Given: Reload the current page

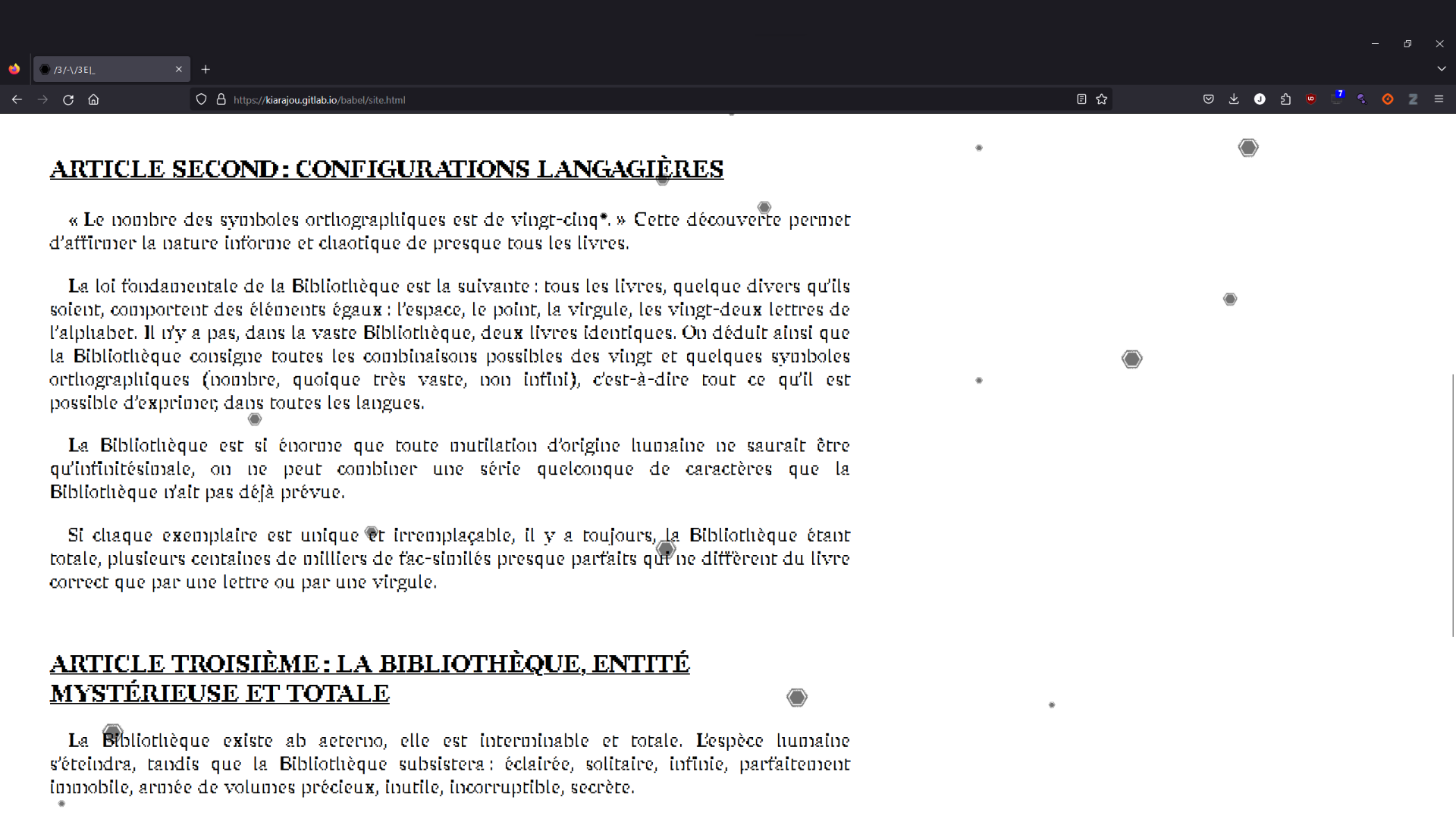Looking at the screenshot, I should point(68,99).
